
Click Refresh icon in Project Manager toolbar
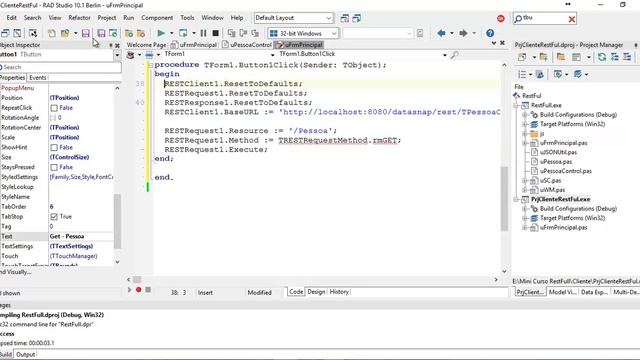click(602, 57)
